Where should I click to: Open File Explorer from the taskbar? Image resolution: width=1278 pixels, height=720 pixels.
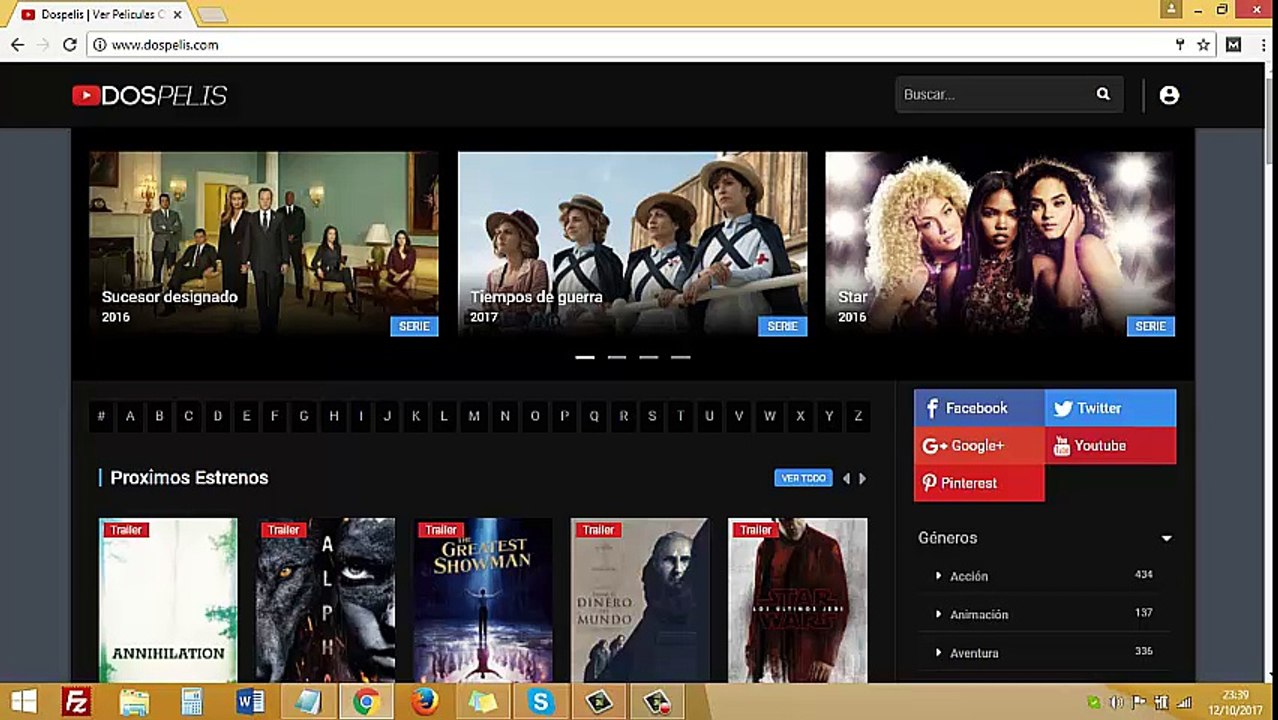coord(134,702)
